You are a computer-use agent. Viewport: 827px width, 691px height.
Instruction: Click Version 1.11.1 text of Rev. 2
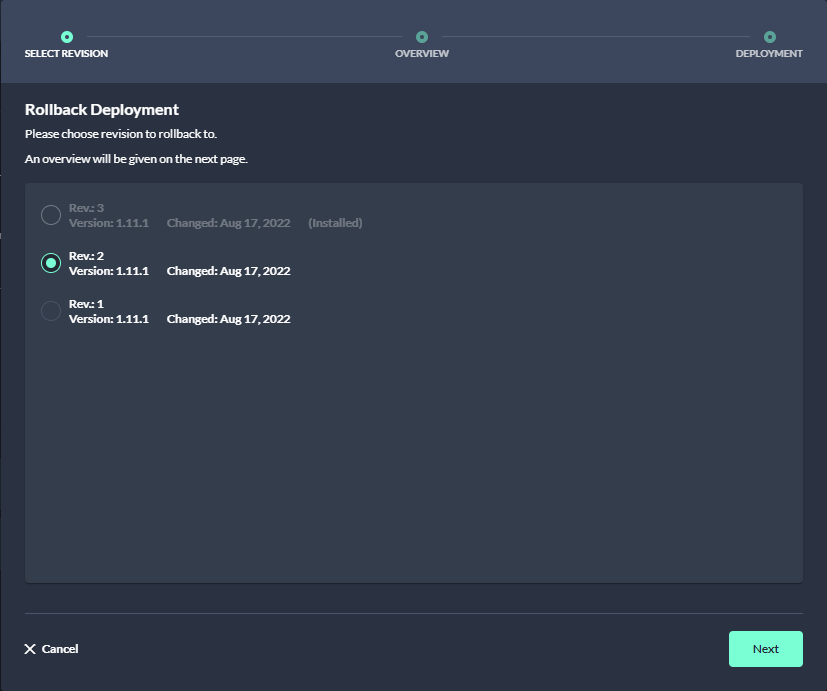pyautogui.click(x=108, y=271)
